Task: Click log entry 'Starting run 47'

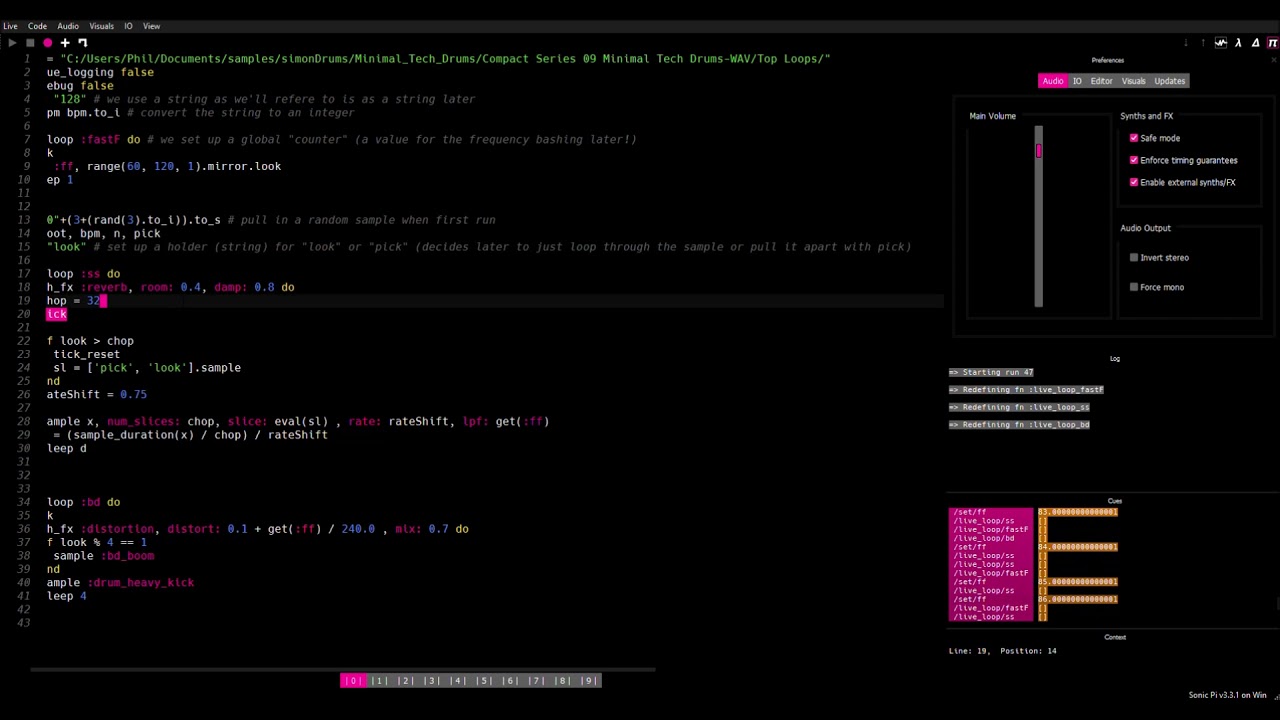Action: click(991, 372)
